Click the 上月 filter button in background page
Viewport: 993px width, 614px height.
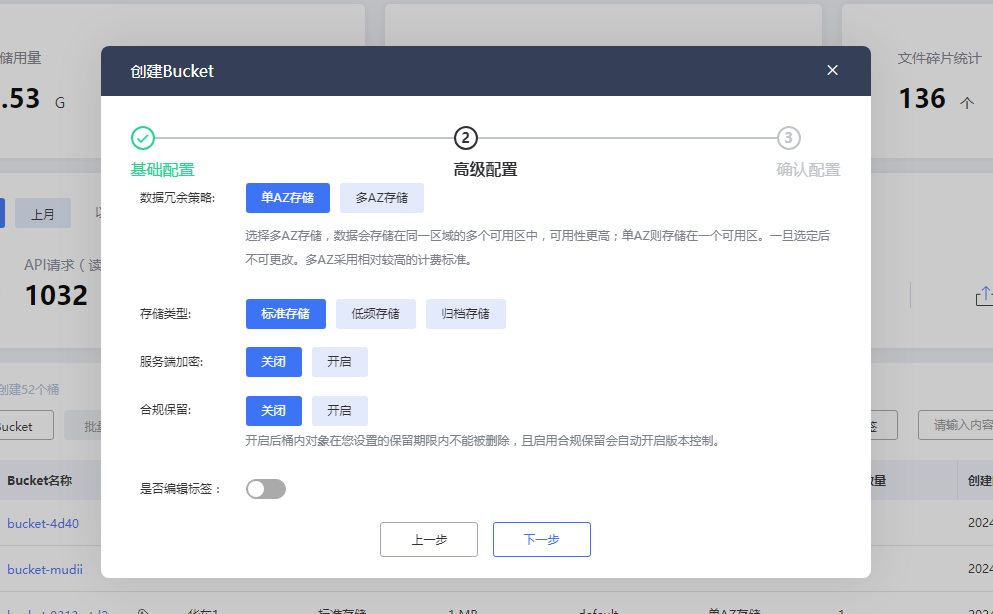coord(43,214)
